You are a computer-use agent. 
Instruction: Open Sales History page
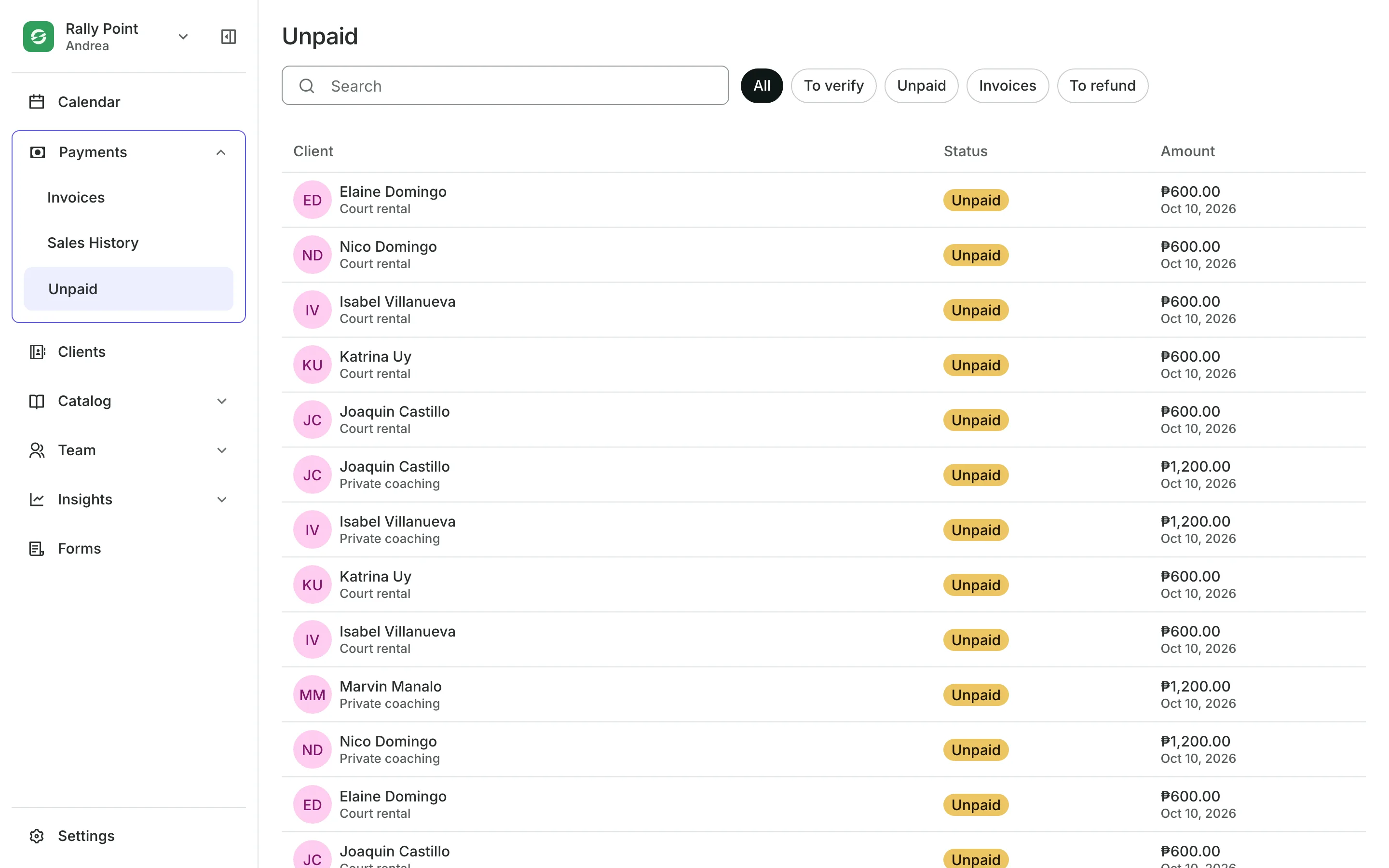[129, 243]
